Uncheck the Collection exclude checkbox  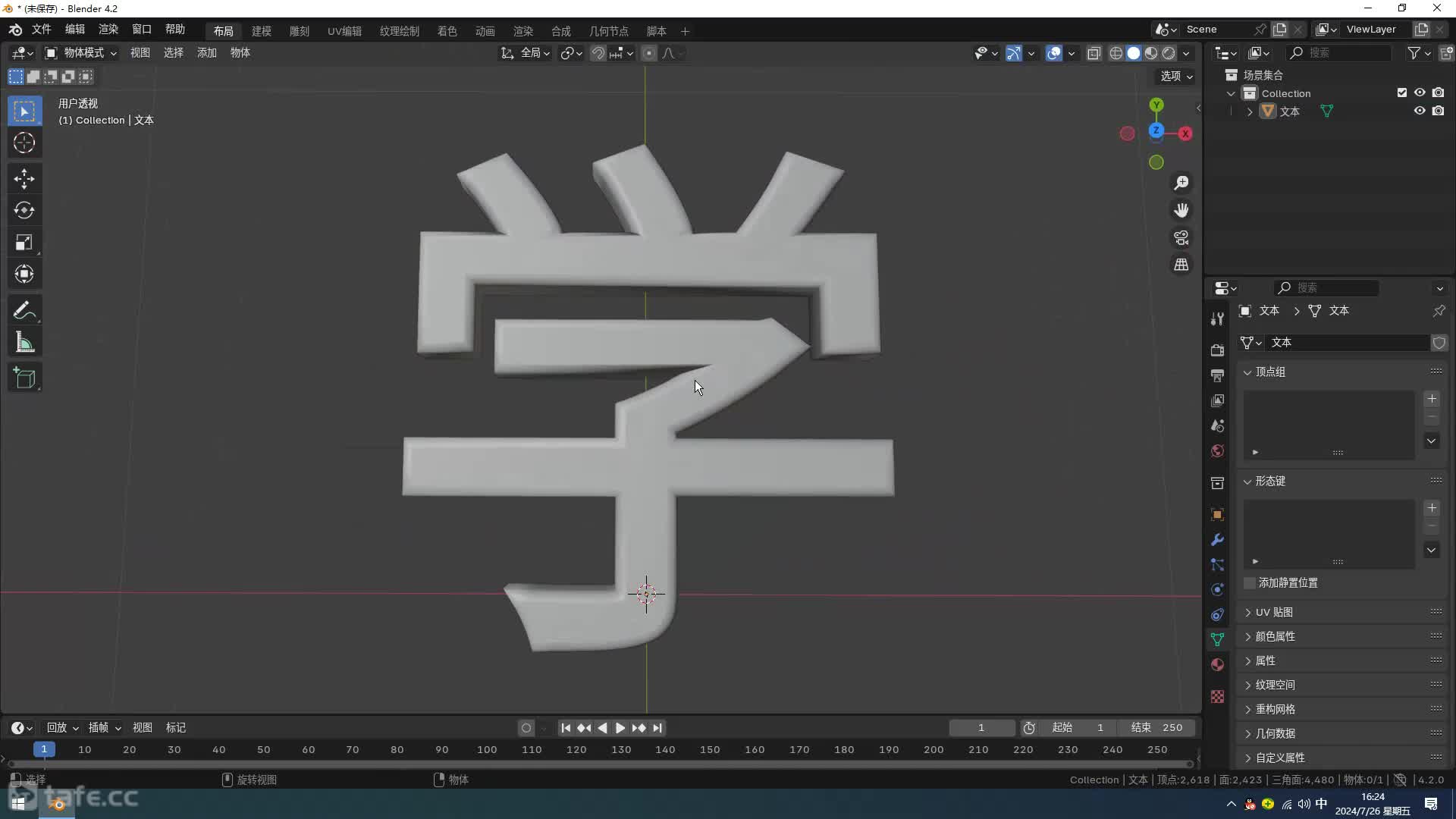tap(1402, 93)
